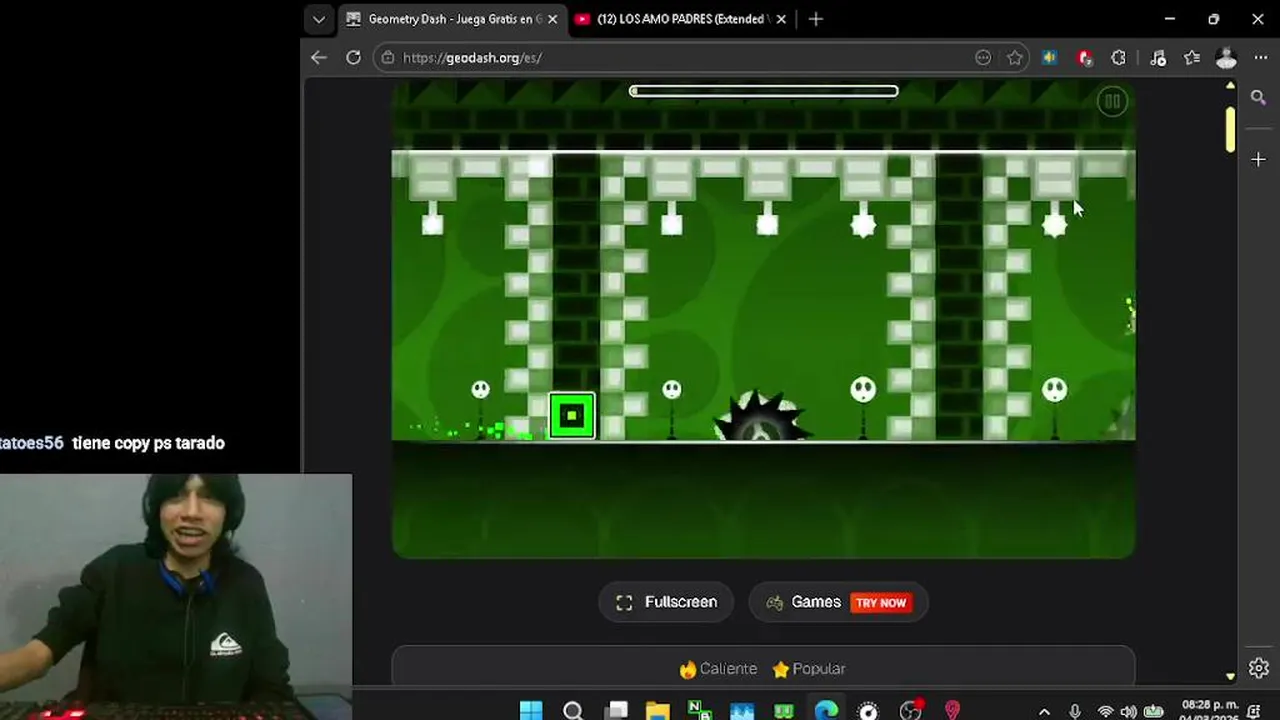Open the white circular gauge taskbar app

coord(868,710)
